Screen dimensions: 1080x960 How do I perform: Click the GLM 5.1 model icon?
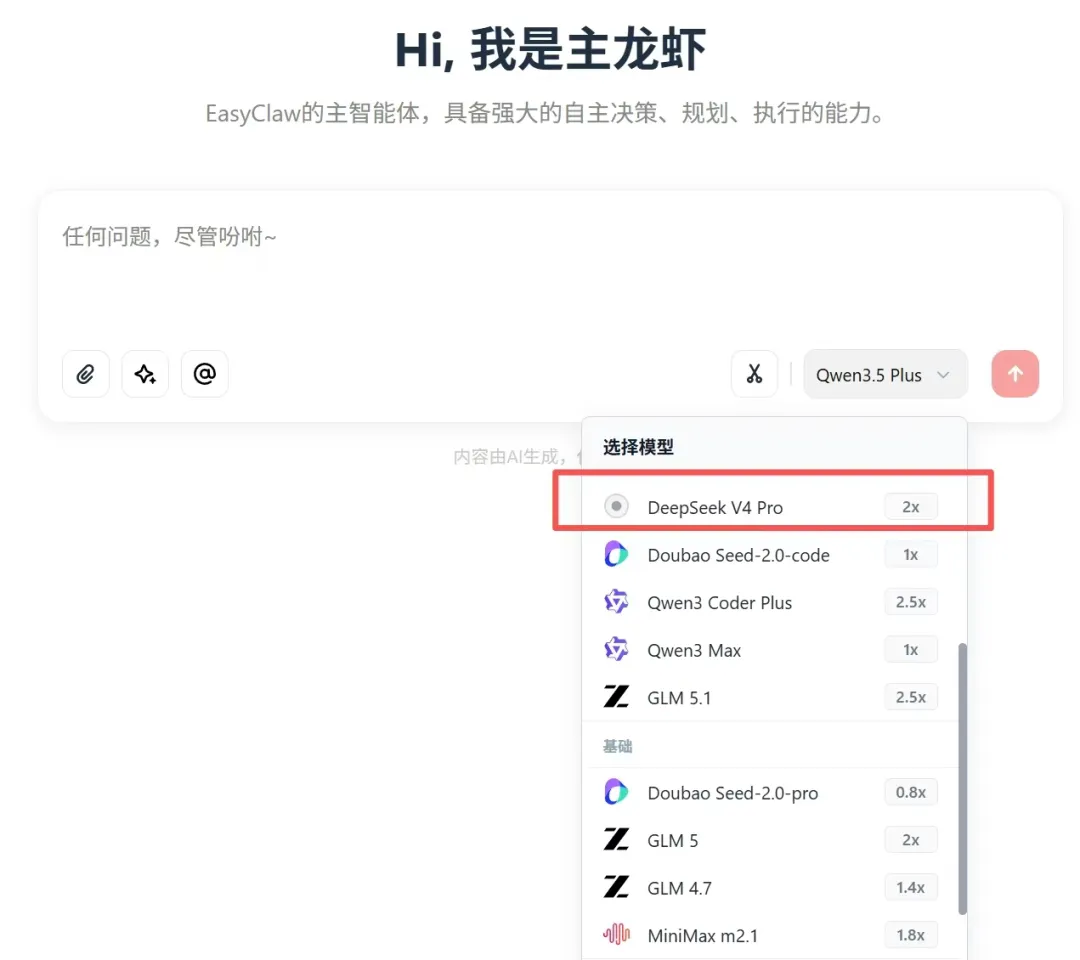616,697
